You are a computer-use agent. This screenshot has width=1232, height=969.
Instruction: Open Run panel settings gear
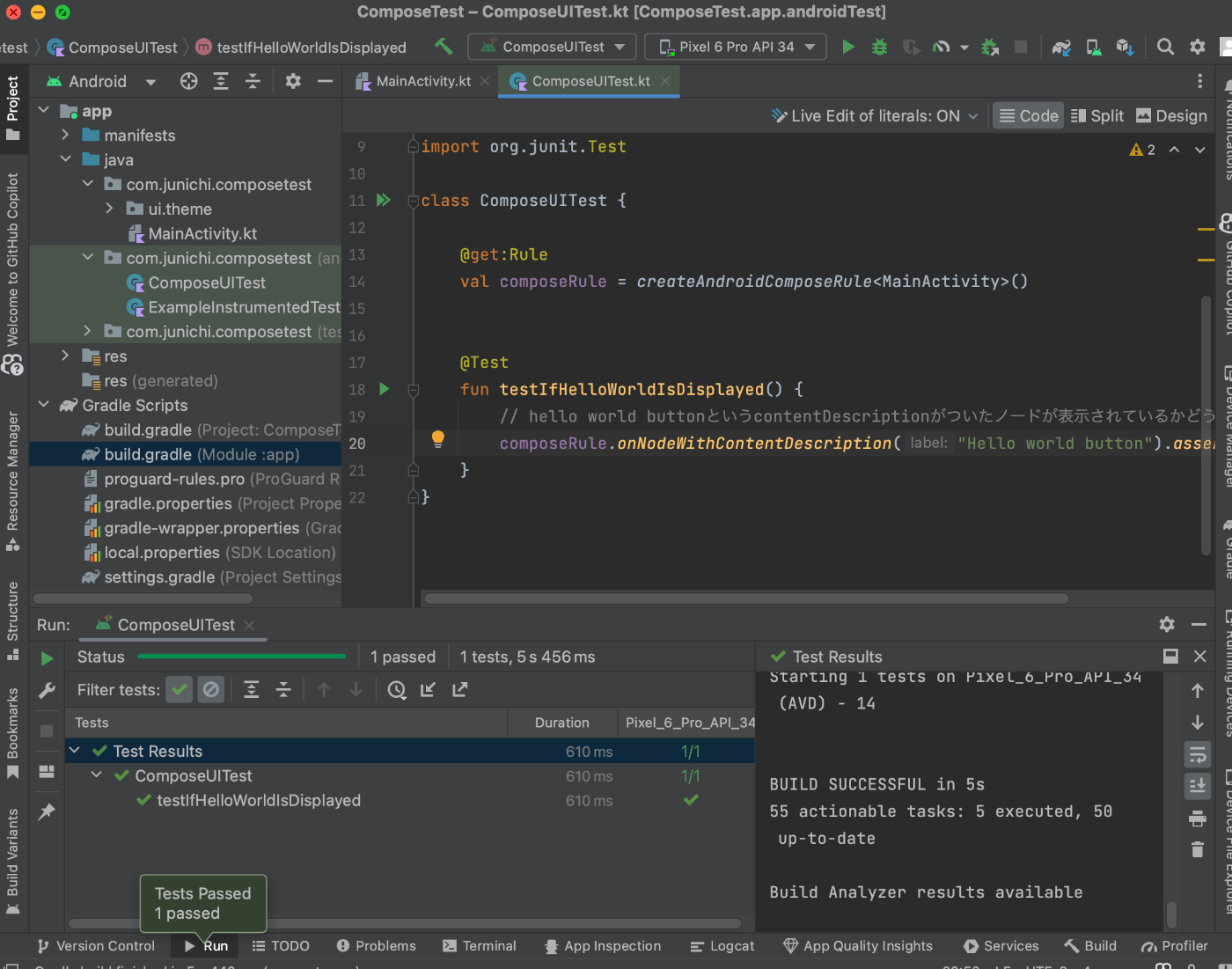coord(1167,624)
